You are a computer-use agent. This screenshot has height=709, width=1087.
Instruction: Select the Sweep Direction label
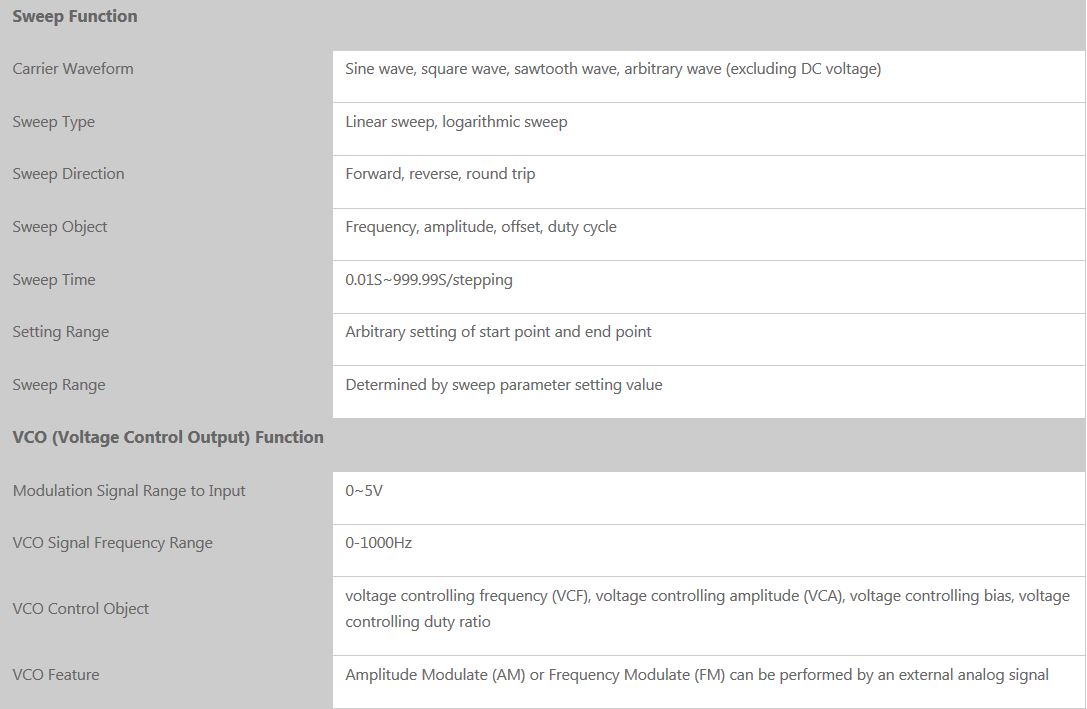pyautogui.click(x=69, y=174)
